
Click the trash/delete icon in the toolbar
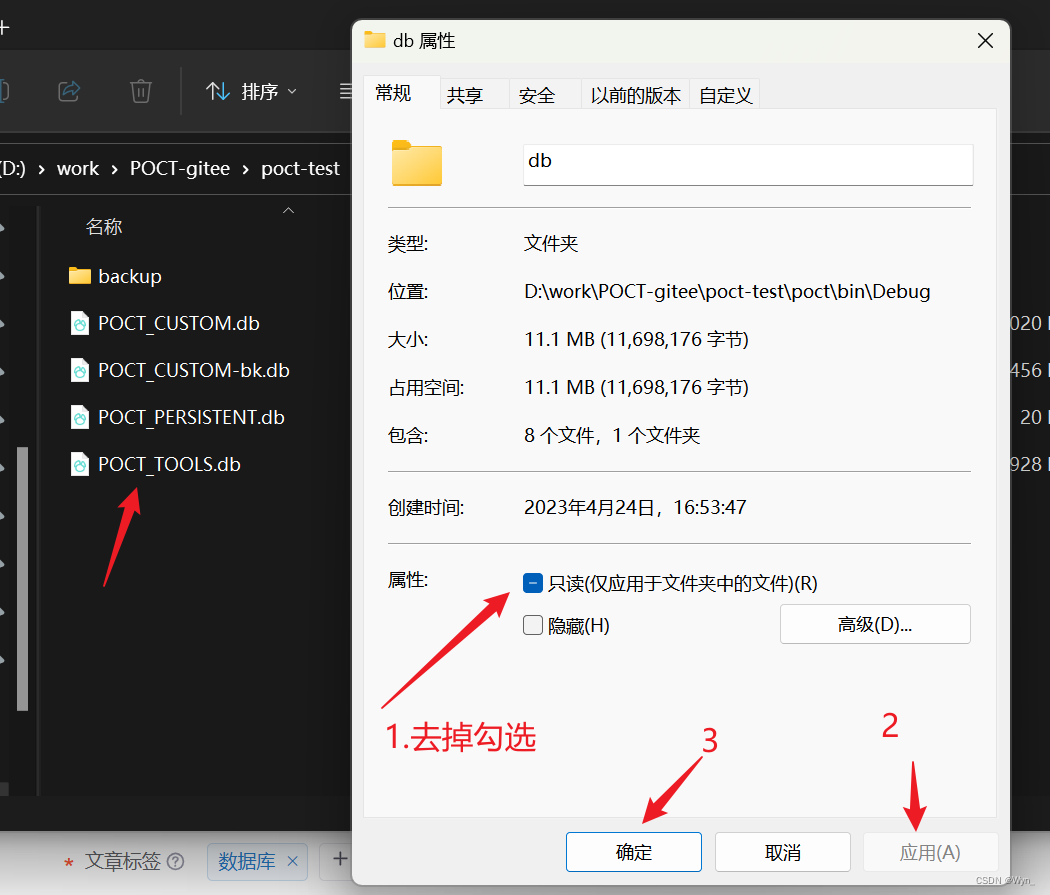click(x=140, y=91)
